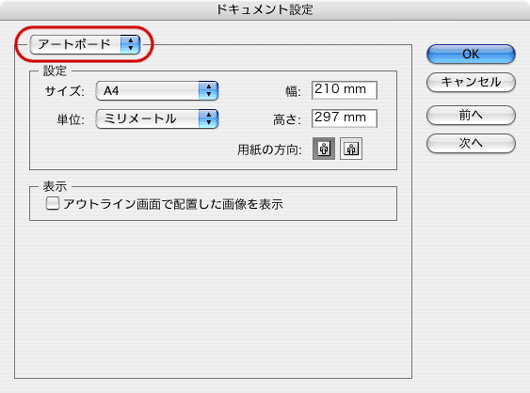
Task: Select landscape paper orientation icon
Action: [x=351, y=148]
